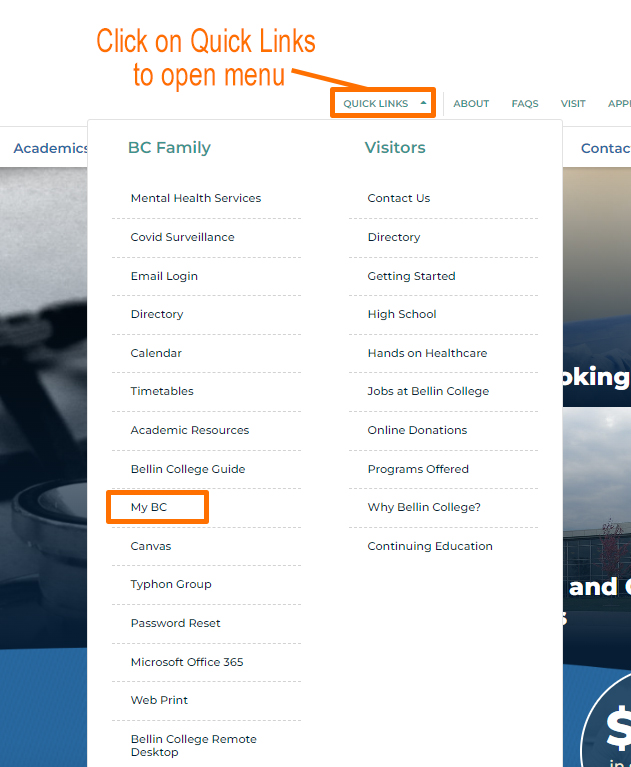Open the Web Print link
631x767 pixels.
pos(159,700)
